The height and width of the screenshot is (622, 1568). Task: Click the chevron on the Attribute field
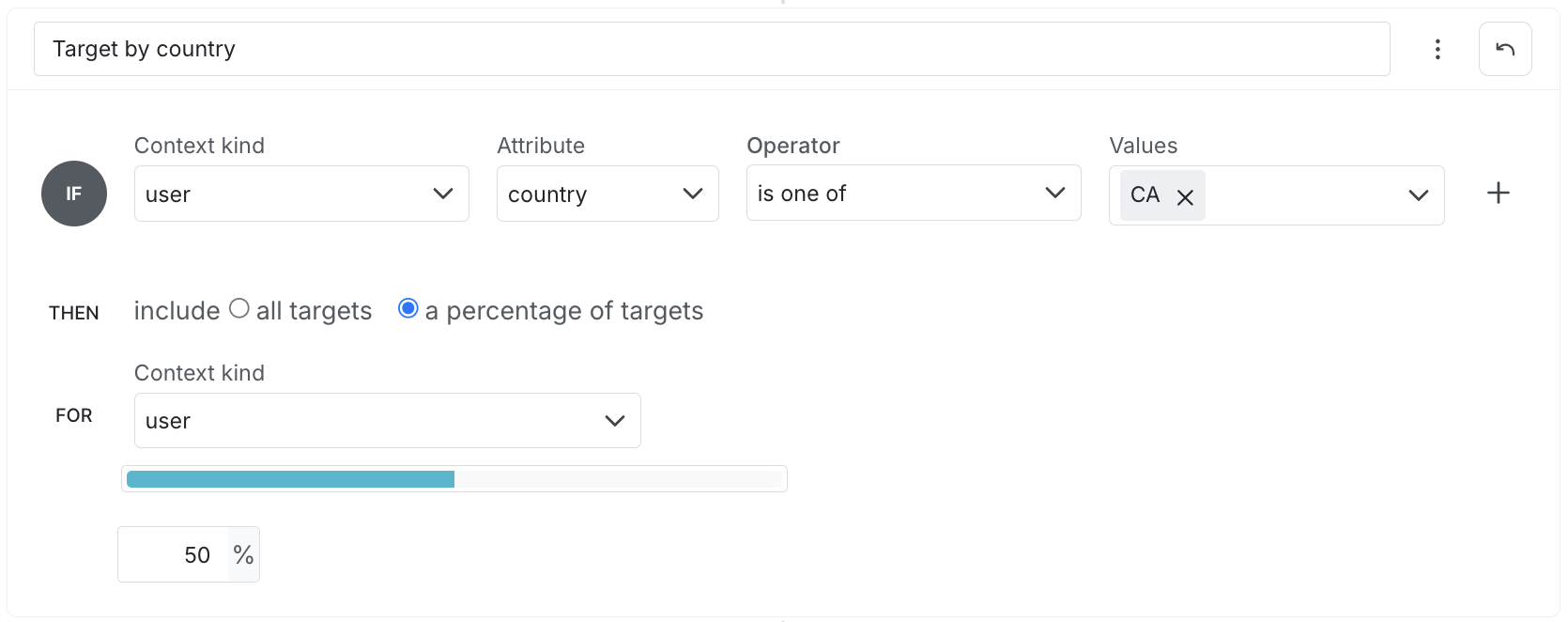tap(693, 194)
